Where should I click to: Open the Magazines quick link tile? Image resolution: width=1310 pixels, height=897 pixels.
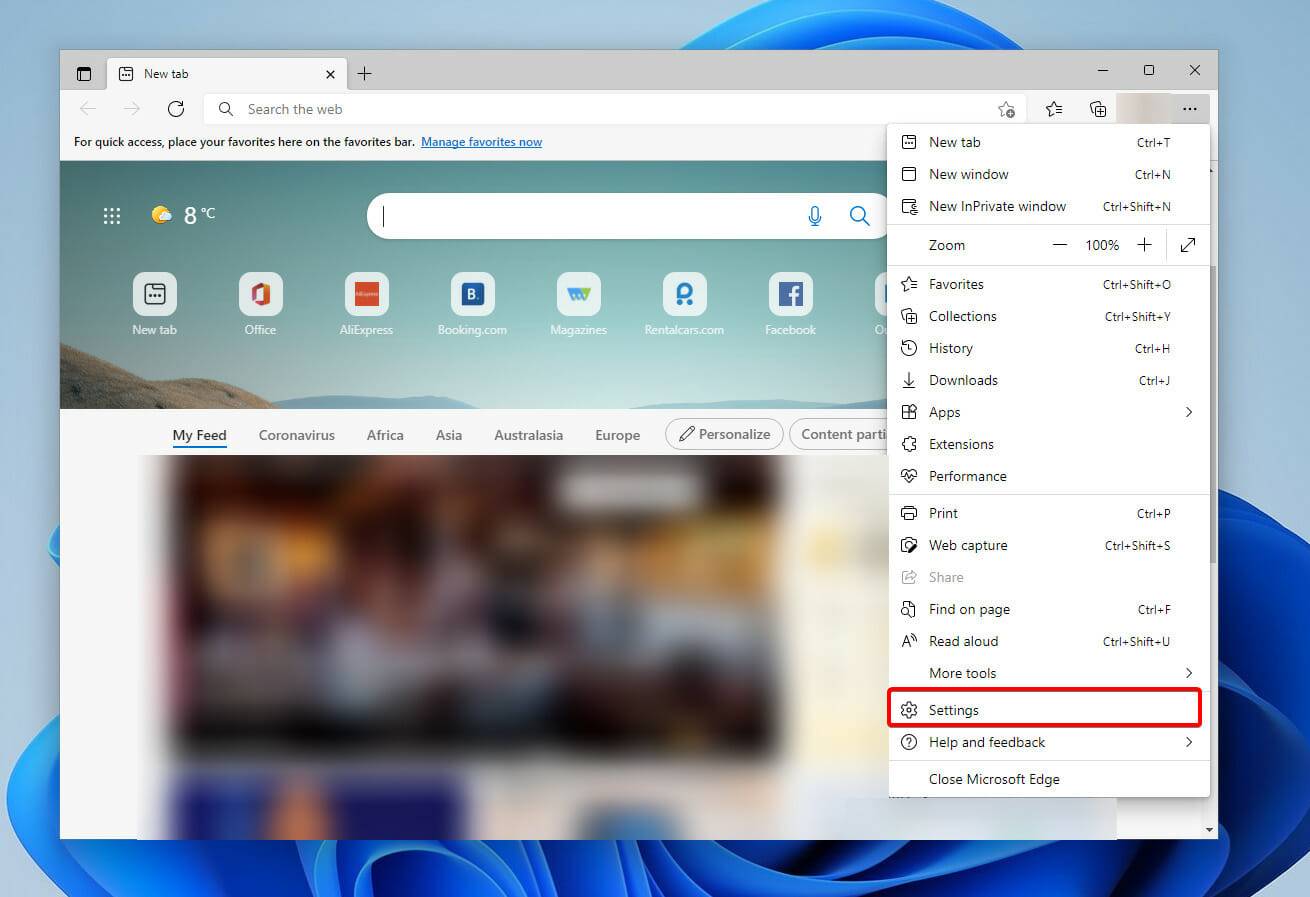pyautogui.click(x=578, y=304)
